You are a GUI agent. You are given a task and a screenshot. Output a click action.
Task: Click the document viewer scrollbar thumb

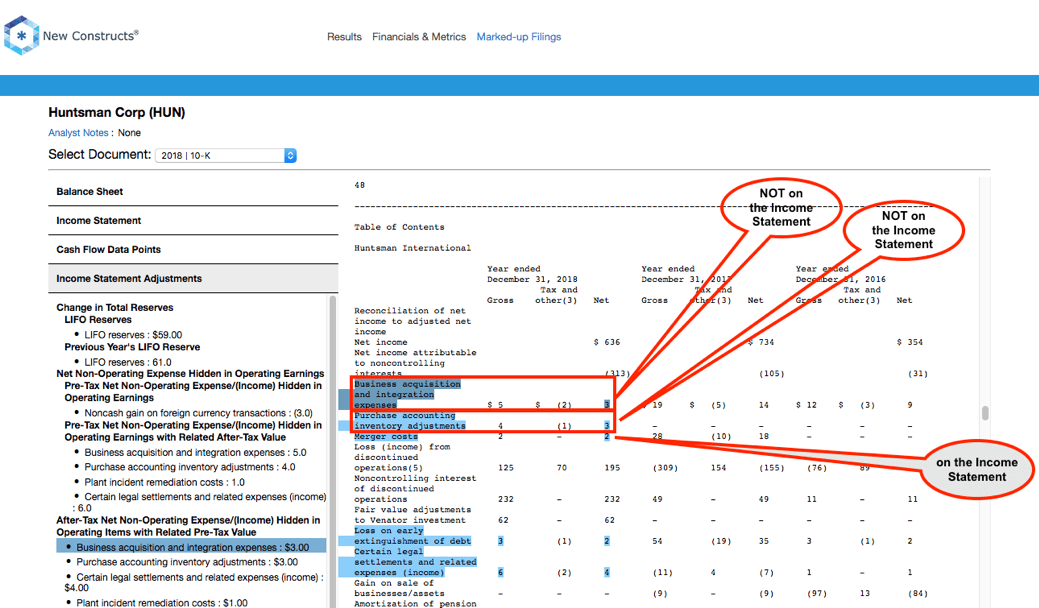point(985,413)
